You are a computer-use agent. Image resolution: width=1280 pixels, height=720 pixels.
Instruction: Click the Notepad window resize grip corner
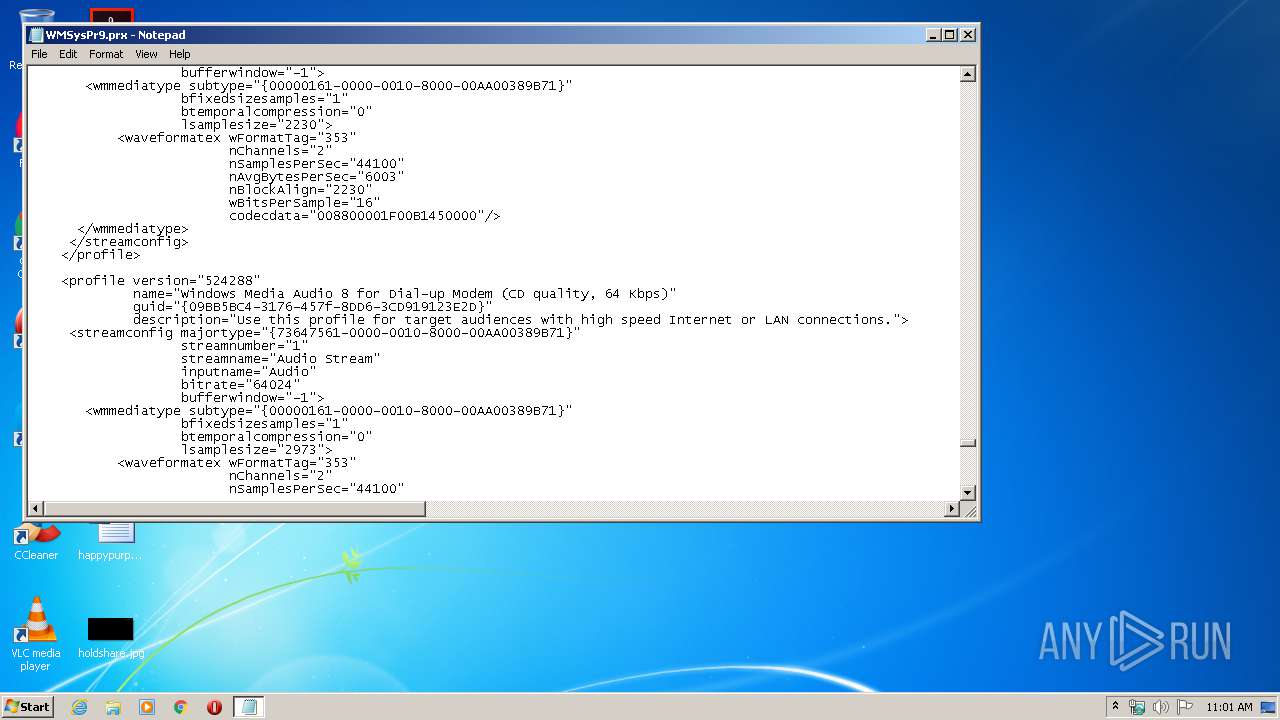(x=968, y=510)
